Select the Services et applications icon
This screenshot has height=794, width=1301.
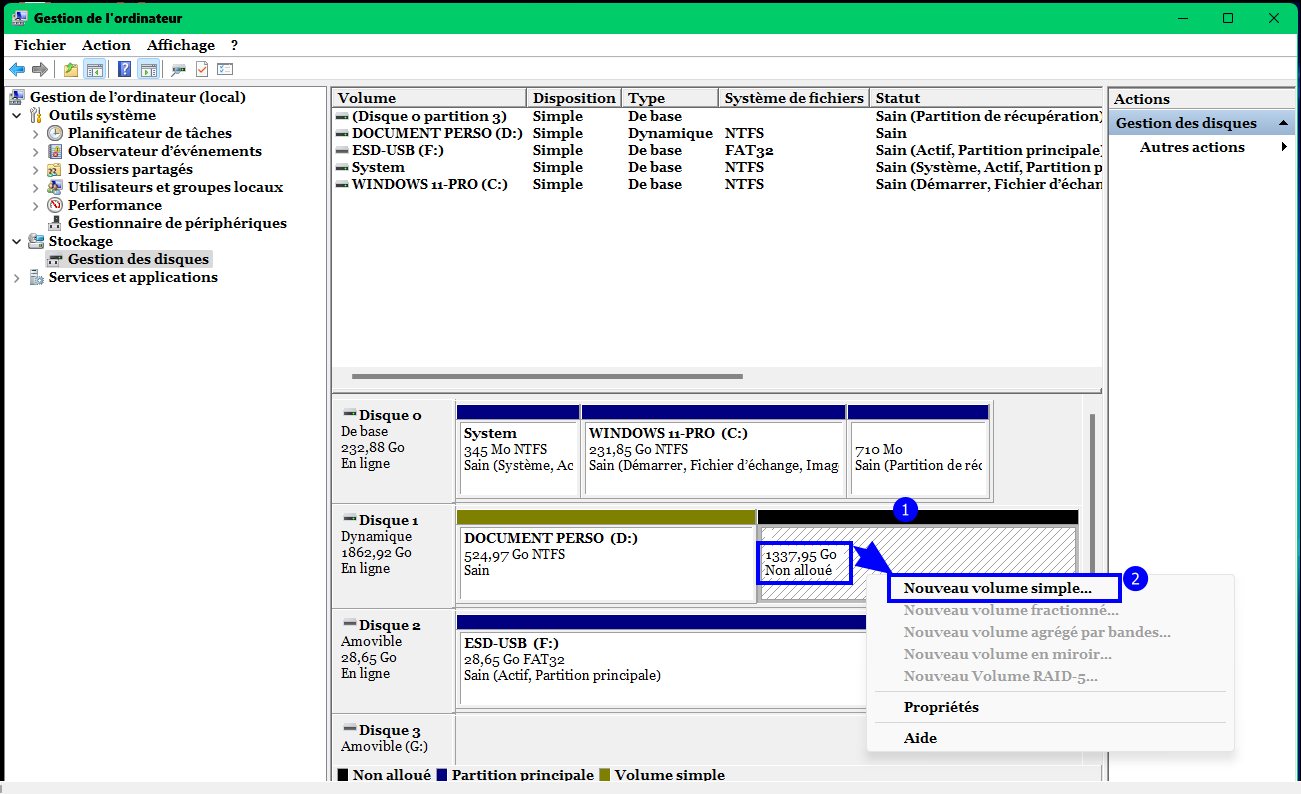37,277
